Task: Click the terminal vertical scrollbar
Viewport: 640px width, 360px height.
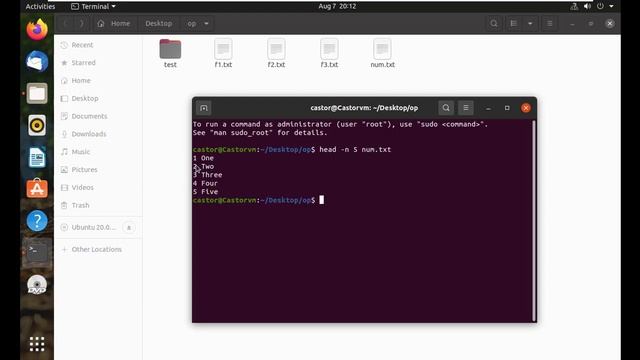Action: coord(534,221)
